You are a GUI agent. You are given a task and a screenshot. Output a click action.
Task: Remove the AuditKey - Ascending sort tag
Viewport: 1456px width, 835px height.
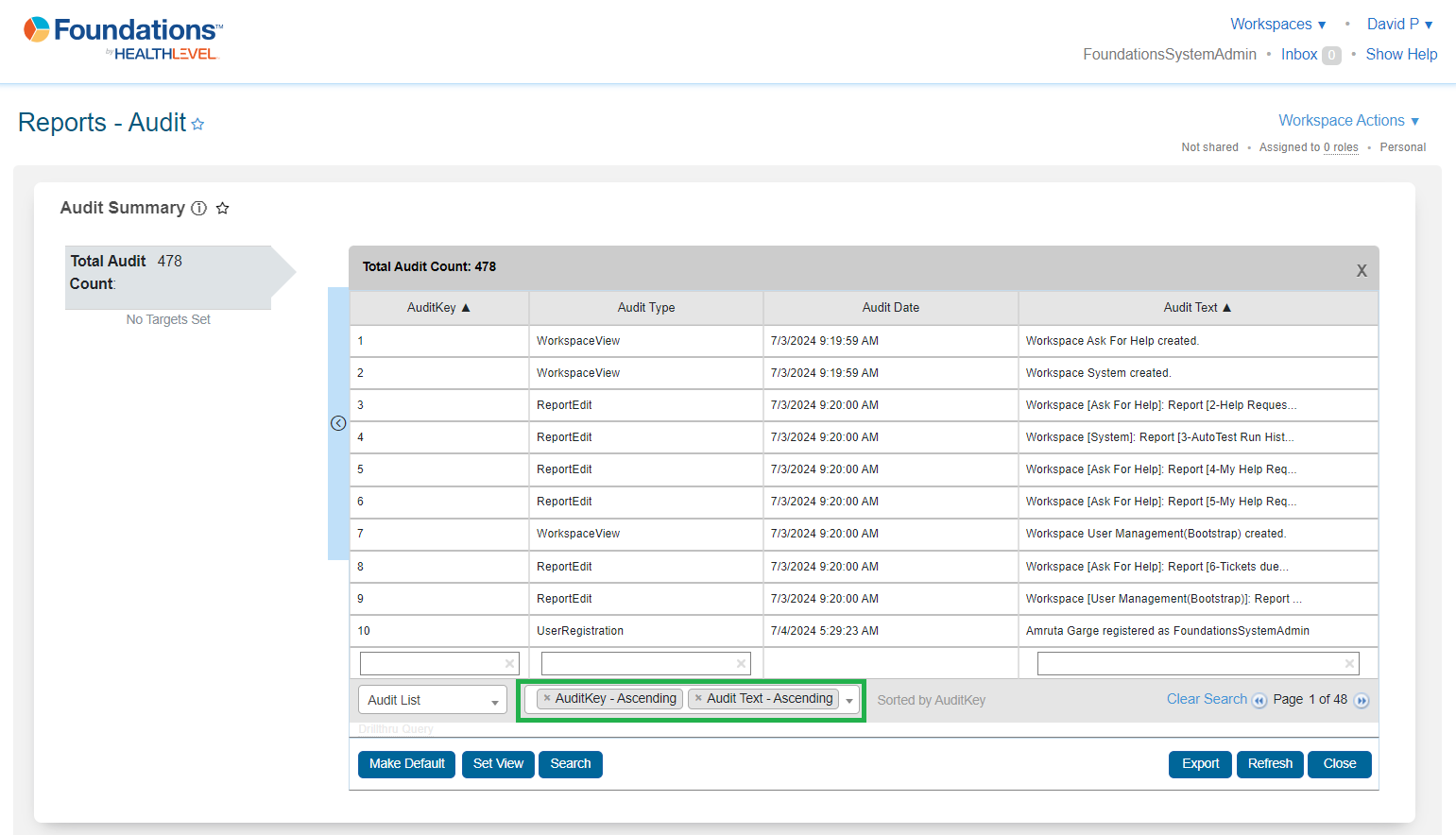point(547,698)
